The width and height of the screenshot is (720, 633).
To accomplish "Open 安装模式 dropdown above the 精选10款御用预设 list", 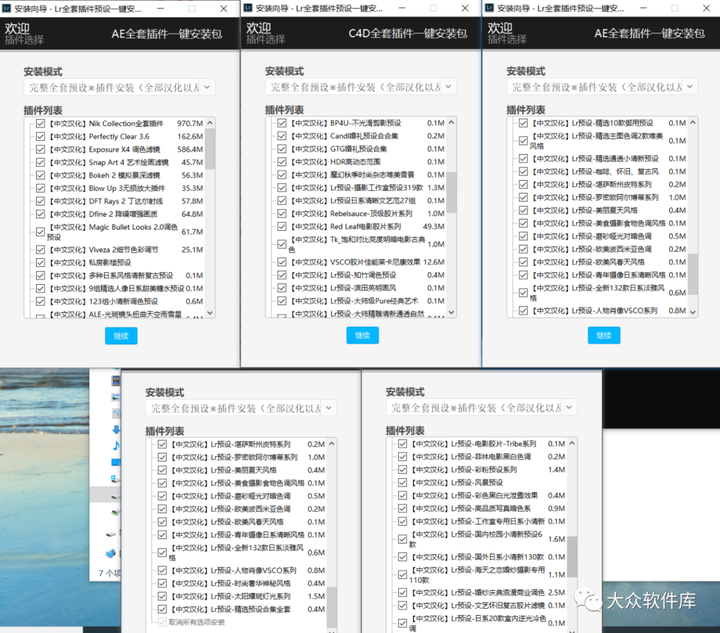I will point(602,87).
